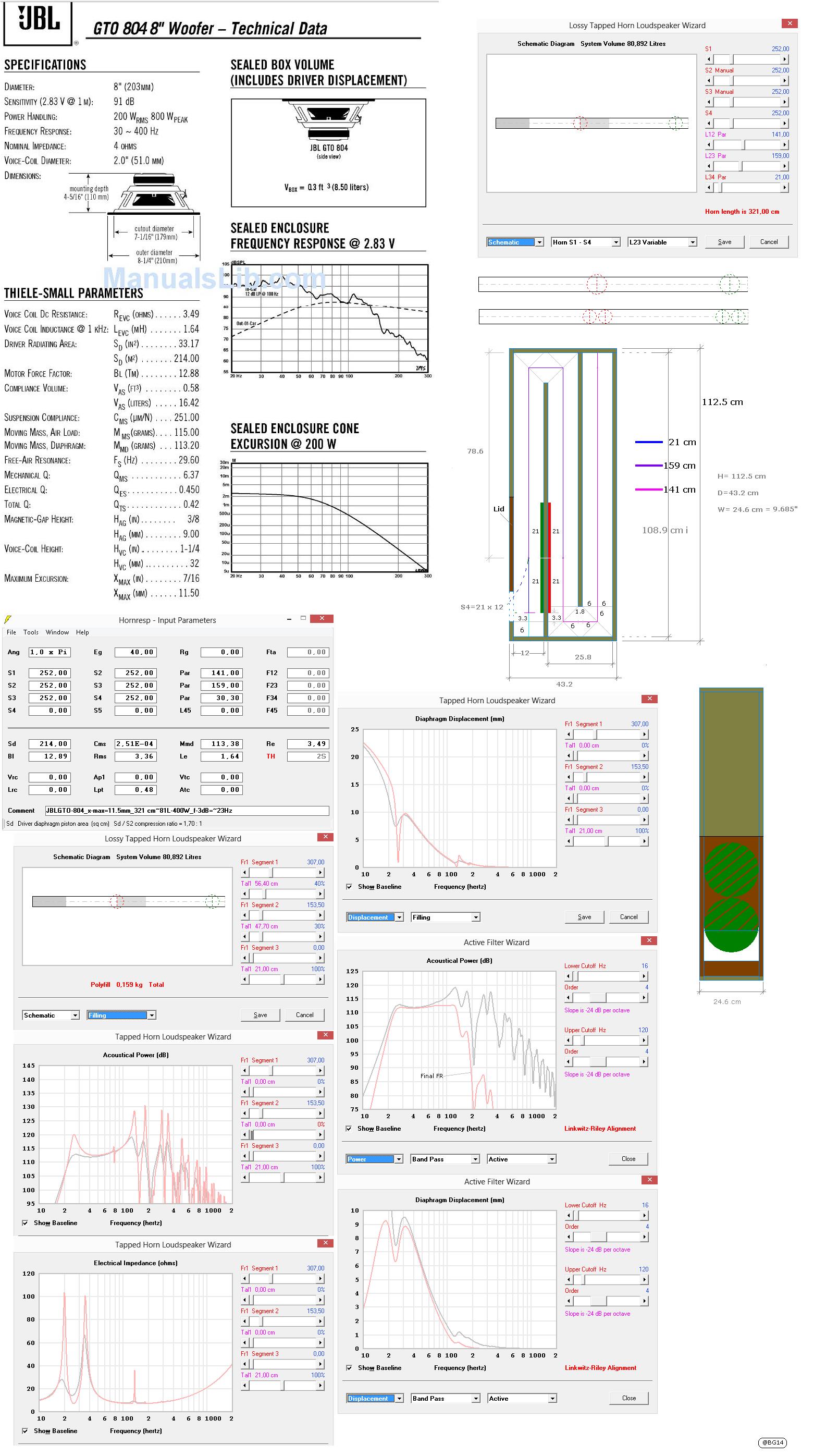Viewport: 814px width, 1456px height.
Task: Open Band Pass dropdown beside the Power dropdown
Action: pos(446,1159)
